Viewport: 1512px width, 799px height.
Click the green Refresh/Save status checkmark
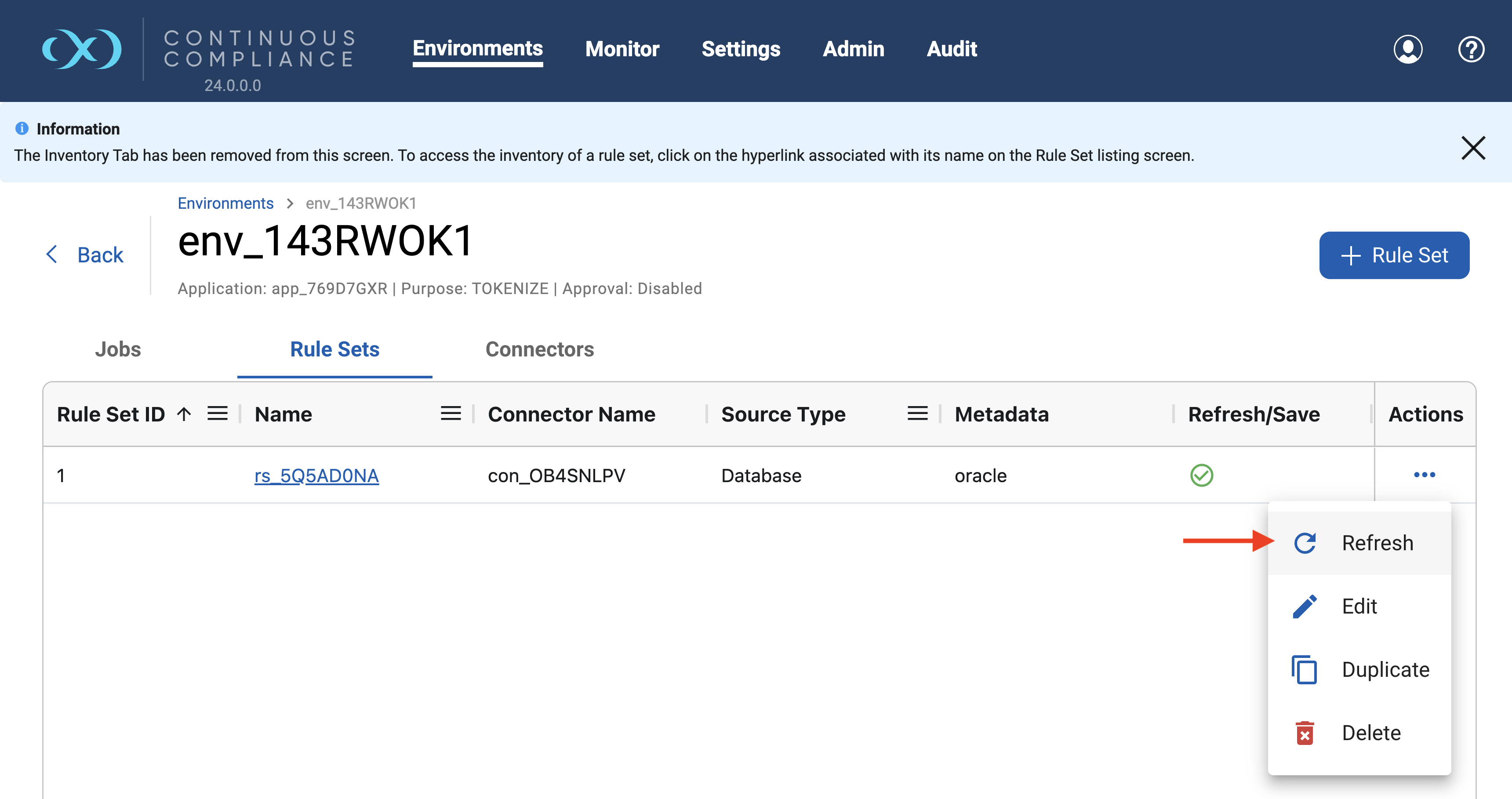tap(1201, 475)
